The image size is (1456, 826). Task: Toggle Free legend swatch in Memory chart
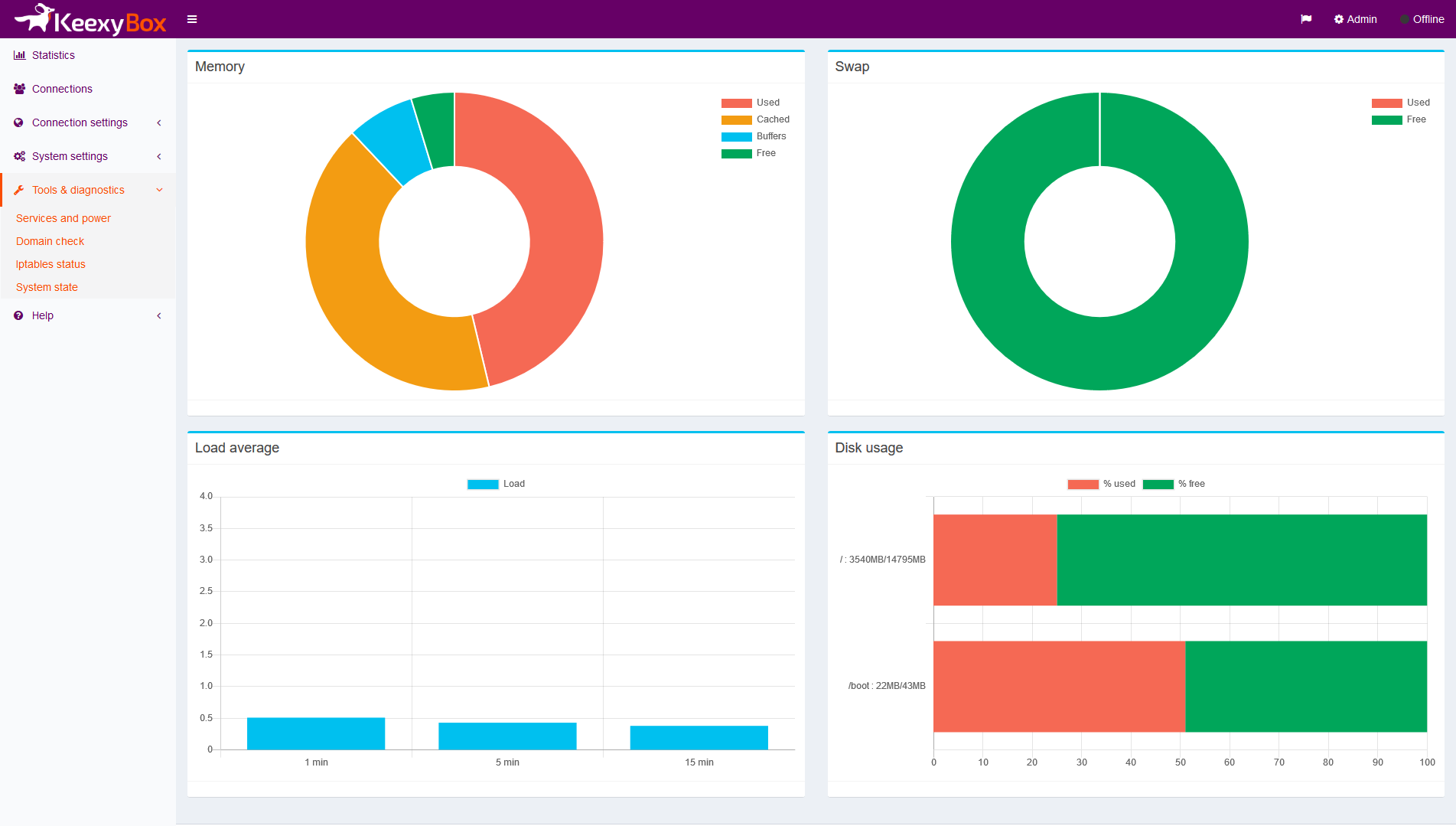click(x=736, y=153)
